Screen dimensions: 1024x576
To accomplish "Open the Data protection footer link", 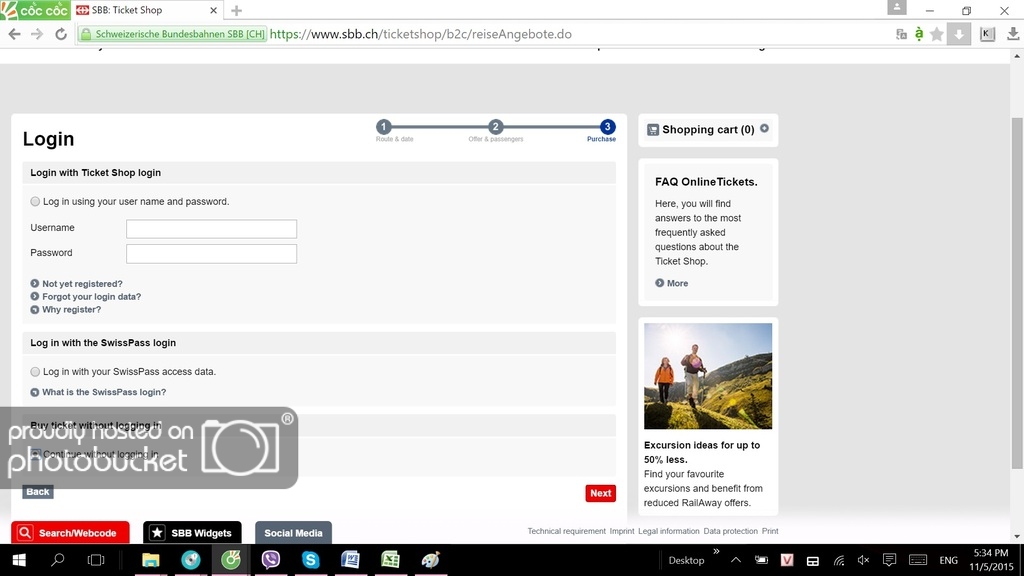I will [730, 531].
